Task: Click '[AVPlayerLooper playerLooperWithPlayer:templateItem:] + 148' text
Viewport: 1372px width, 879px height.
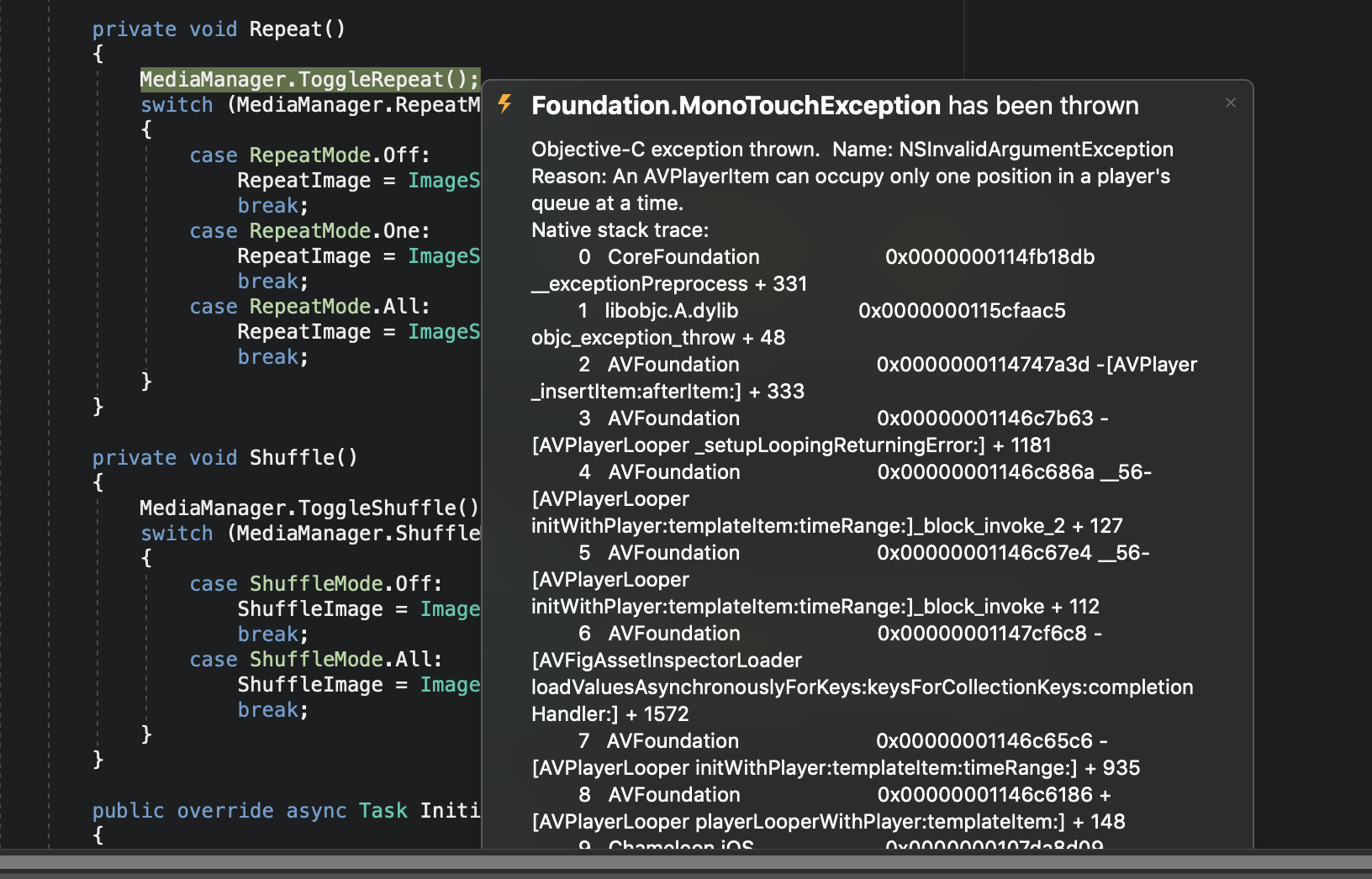Action: tap(828, 821)
